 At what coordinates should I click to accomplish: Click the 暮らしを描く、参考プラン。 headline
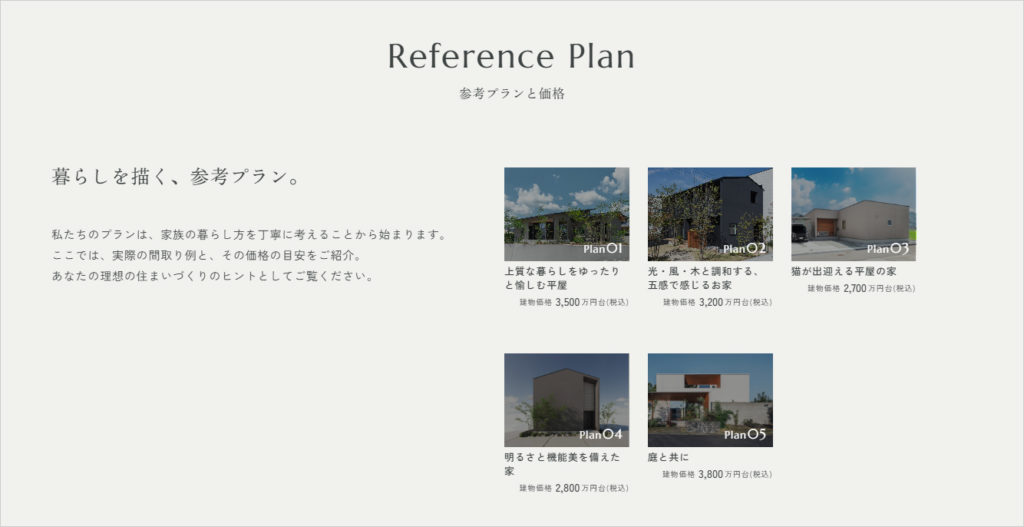[x=176, y=178]
